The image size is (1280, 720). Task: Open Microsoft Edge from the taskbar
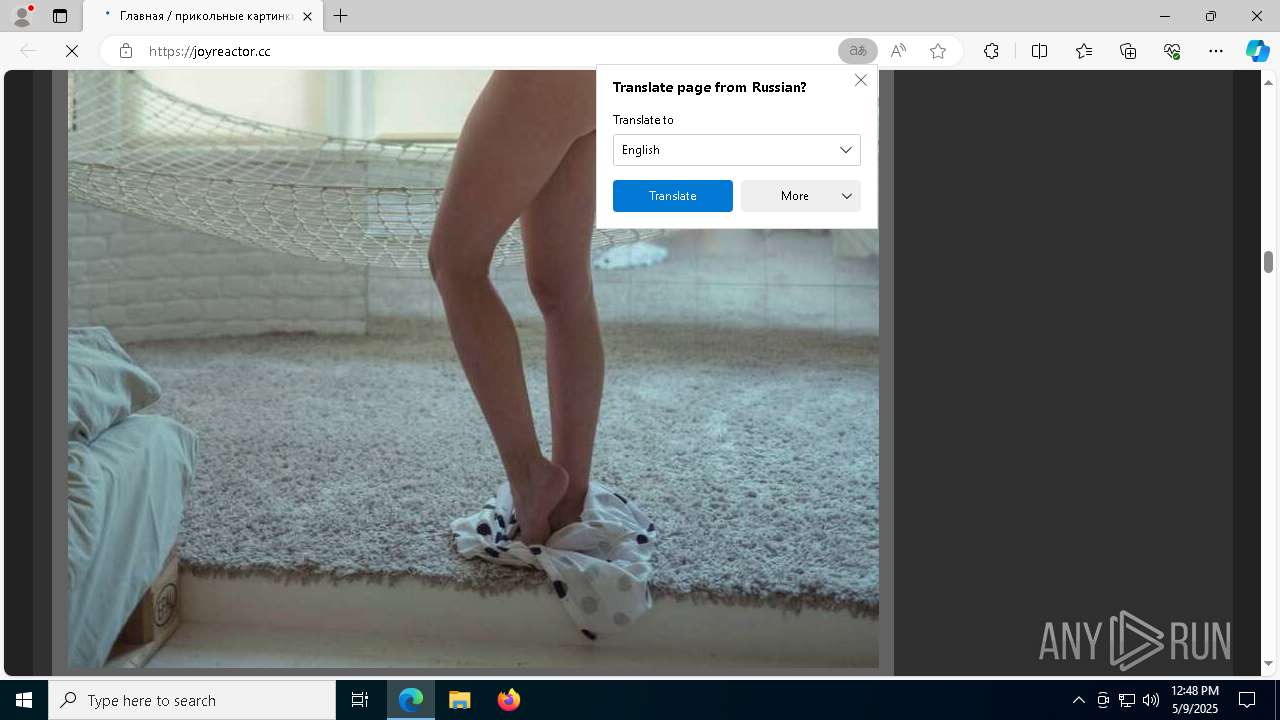411,700
